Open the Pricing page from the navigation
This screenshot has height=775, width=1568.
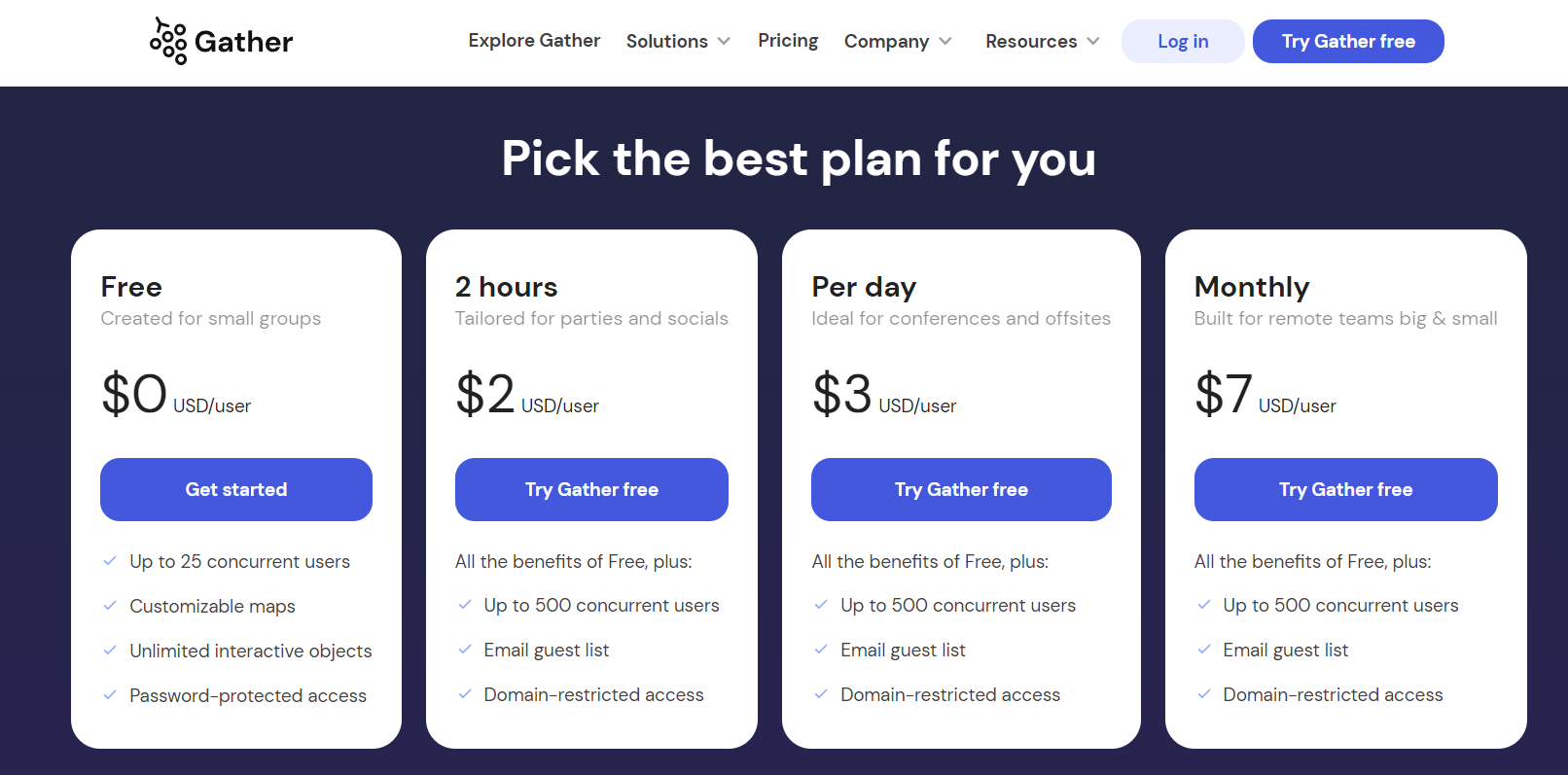point(788,41)
